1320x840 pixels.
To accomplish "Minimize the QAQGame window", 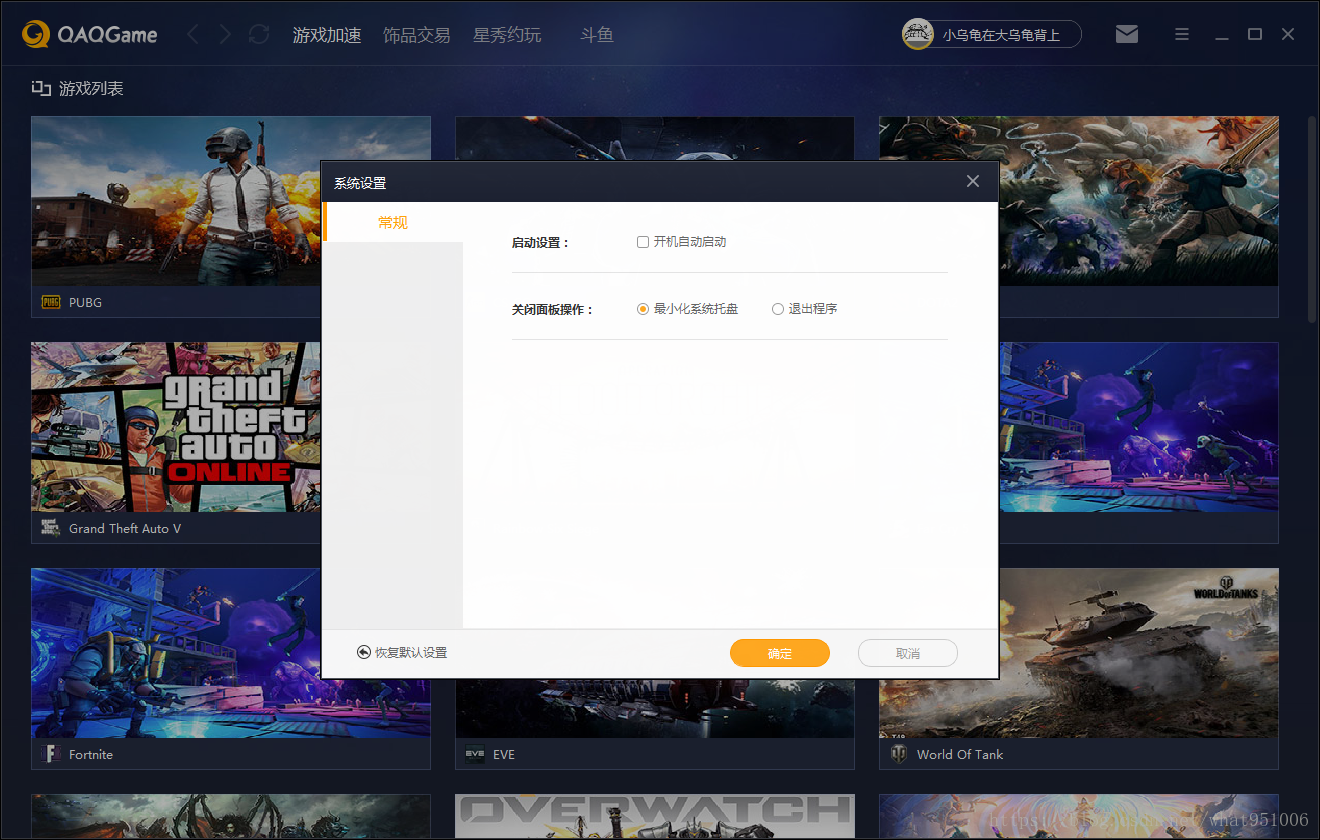I will click(1222, 36).
